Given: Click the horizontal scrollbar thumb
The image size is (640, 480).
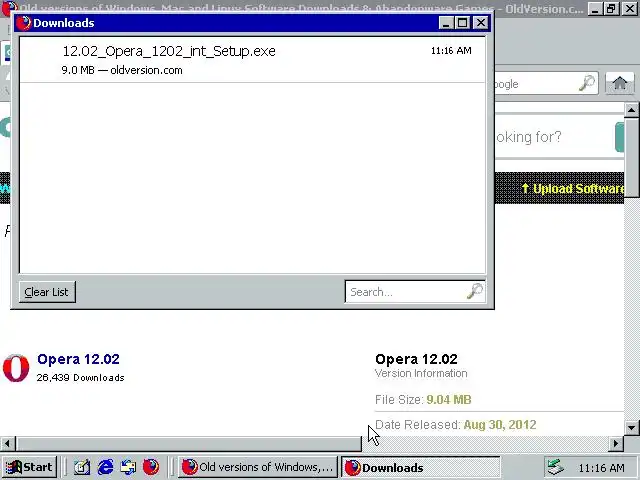Looking at the screenshot, I should 189,443.
